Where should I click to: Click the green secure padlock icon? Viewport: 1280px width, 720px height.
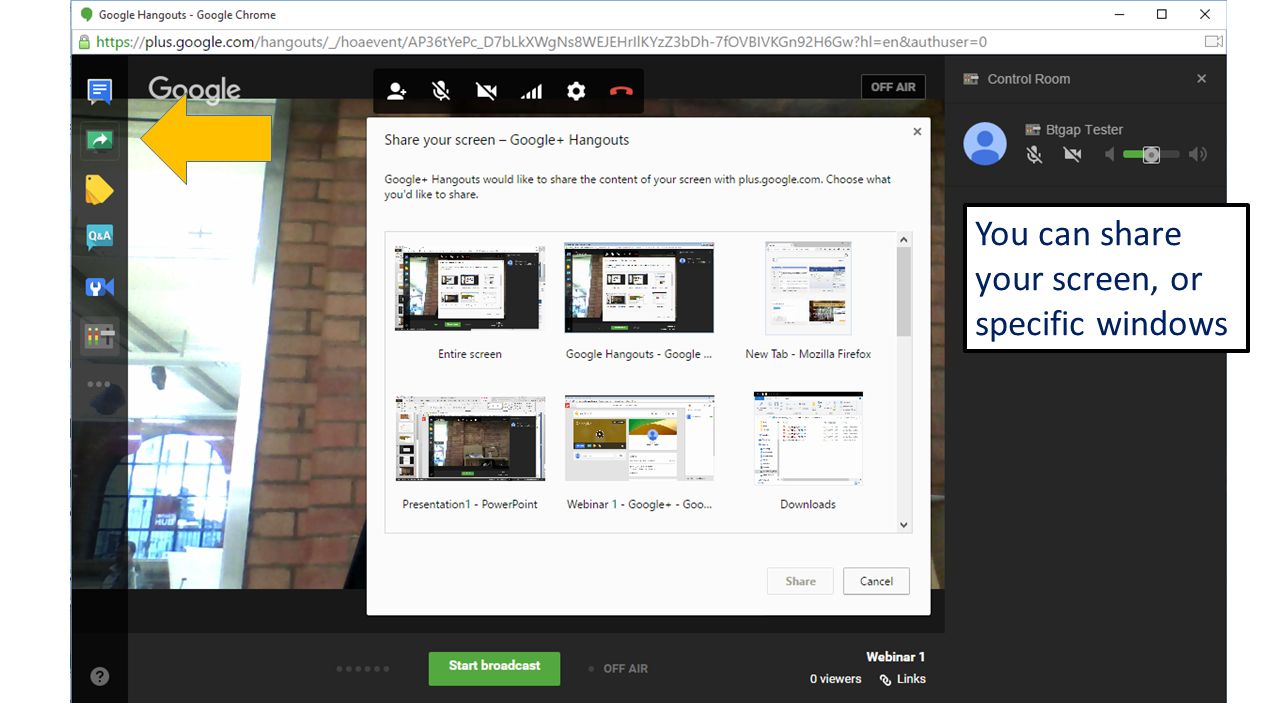[x=85, y=42]
